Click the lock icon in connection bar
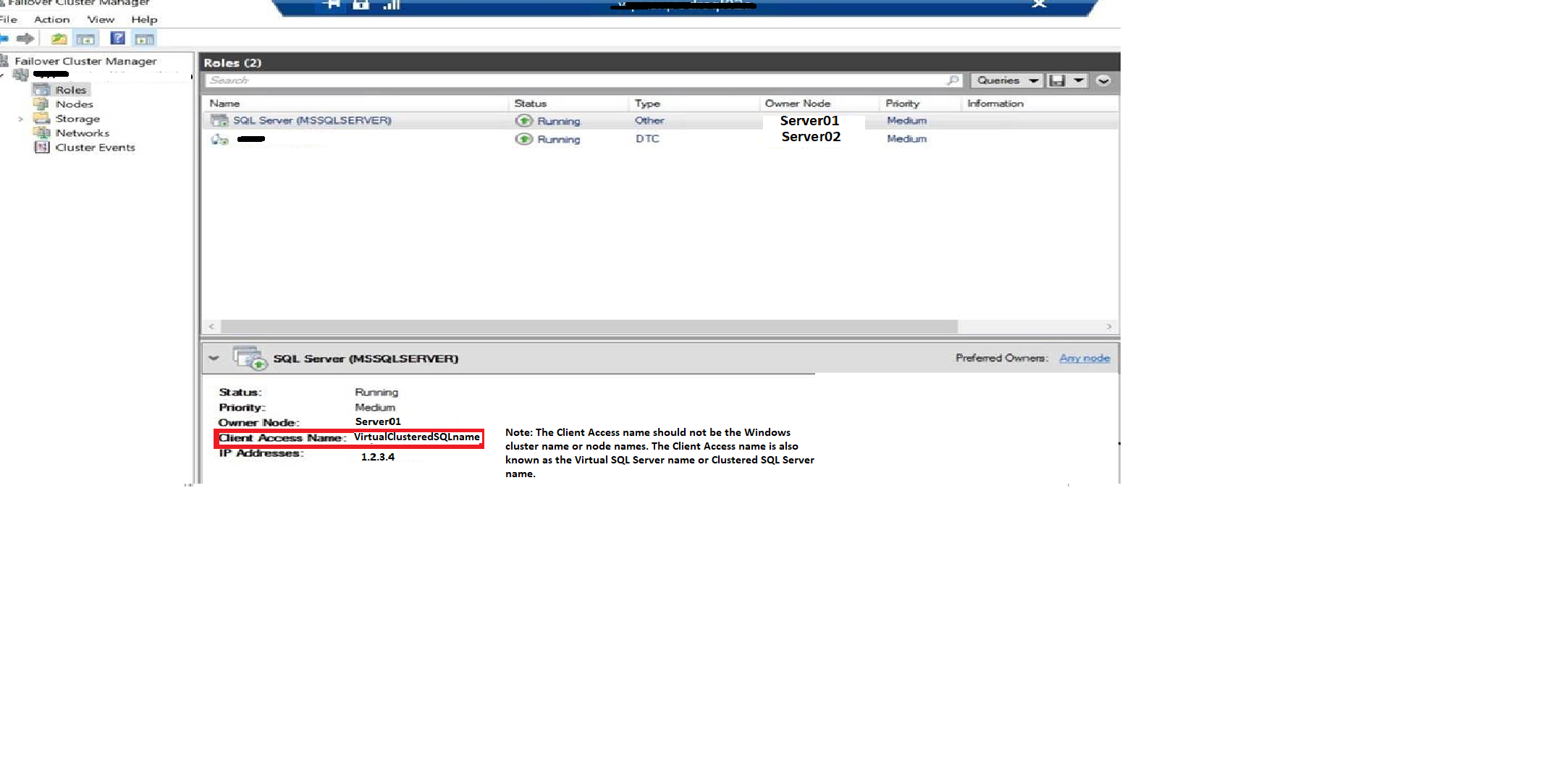This screenshot has height=782, width=1568. [x=361, y=5]
